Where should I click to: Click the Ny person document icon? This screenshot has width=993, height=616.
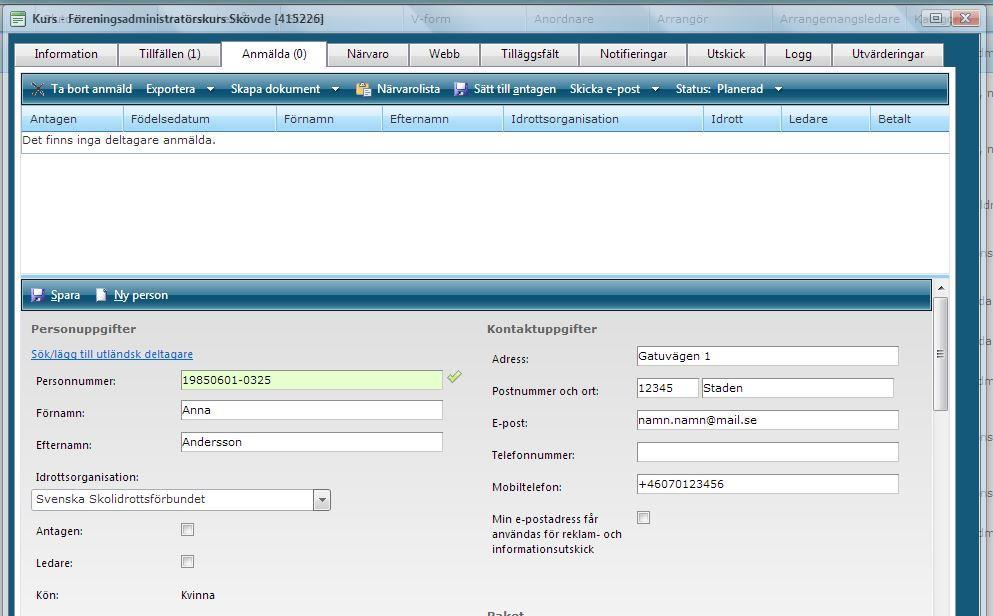tap(101, 295)
